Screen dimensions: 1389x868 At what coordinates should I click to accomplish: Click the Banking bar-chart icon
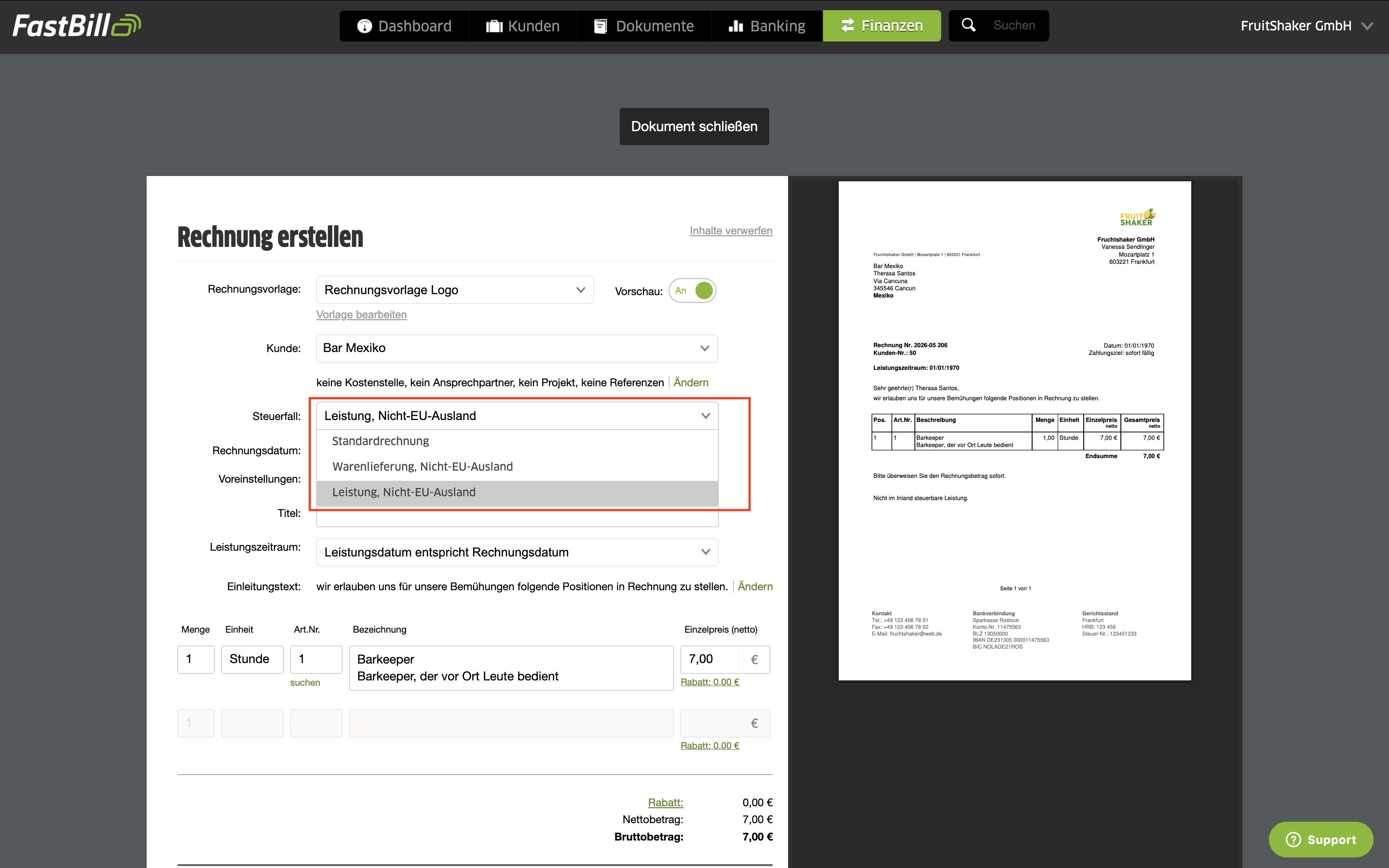[736, 26]
